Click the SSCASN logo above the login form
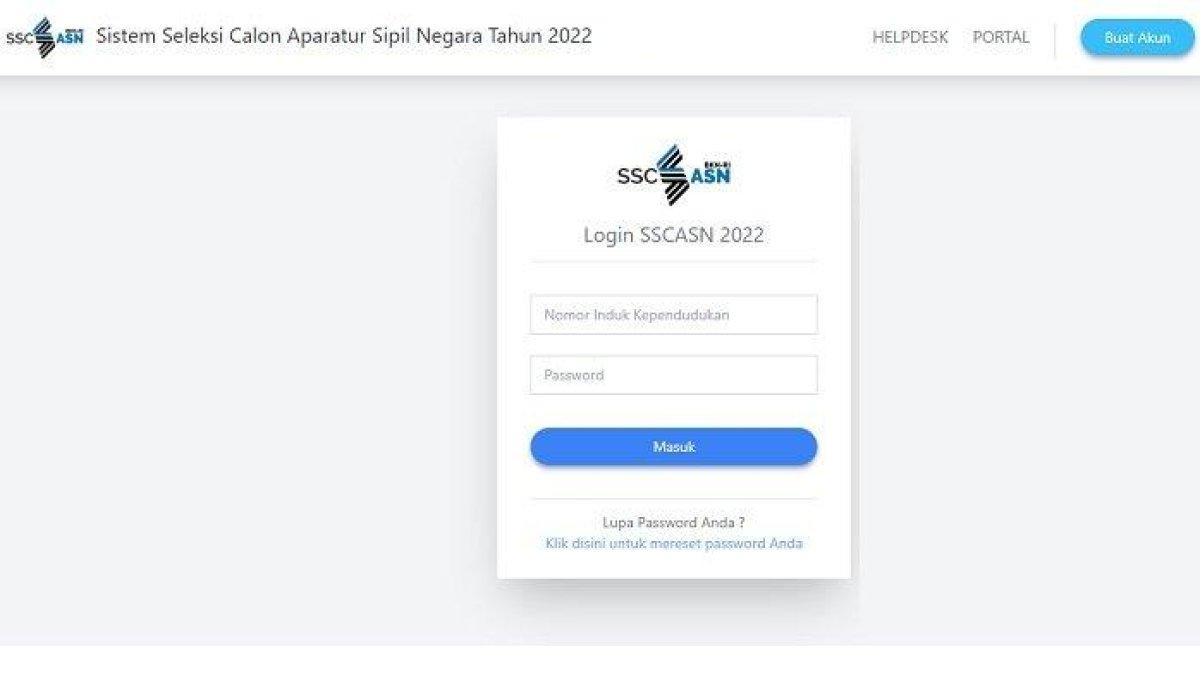 [x=675, y=176]
